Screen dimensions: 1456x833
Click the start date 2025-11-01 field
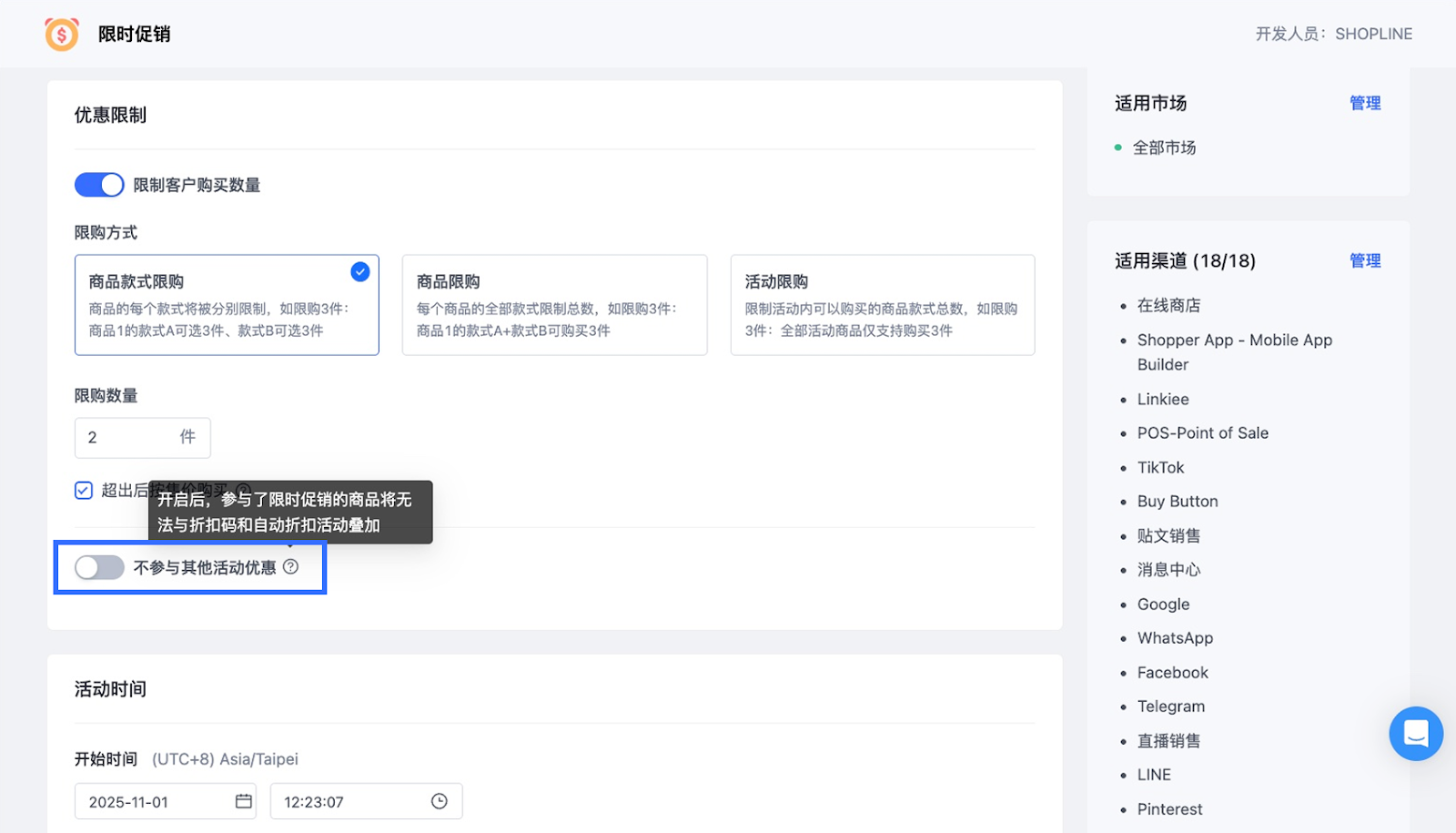tap(166, 801)
